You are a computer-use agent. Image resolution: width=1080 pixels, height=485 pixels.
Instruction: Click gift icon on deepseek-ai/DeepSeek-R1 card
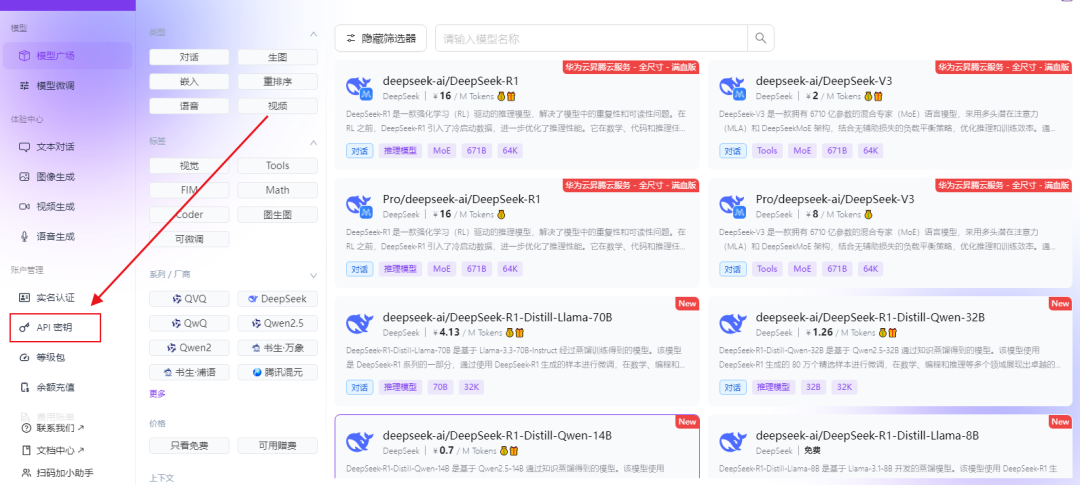pyautogui.click(x=512, y=96)
